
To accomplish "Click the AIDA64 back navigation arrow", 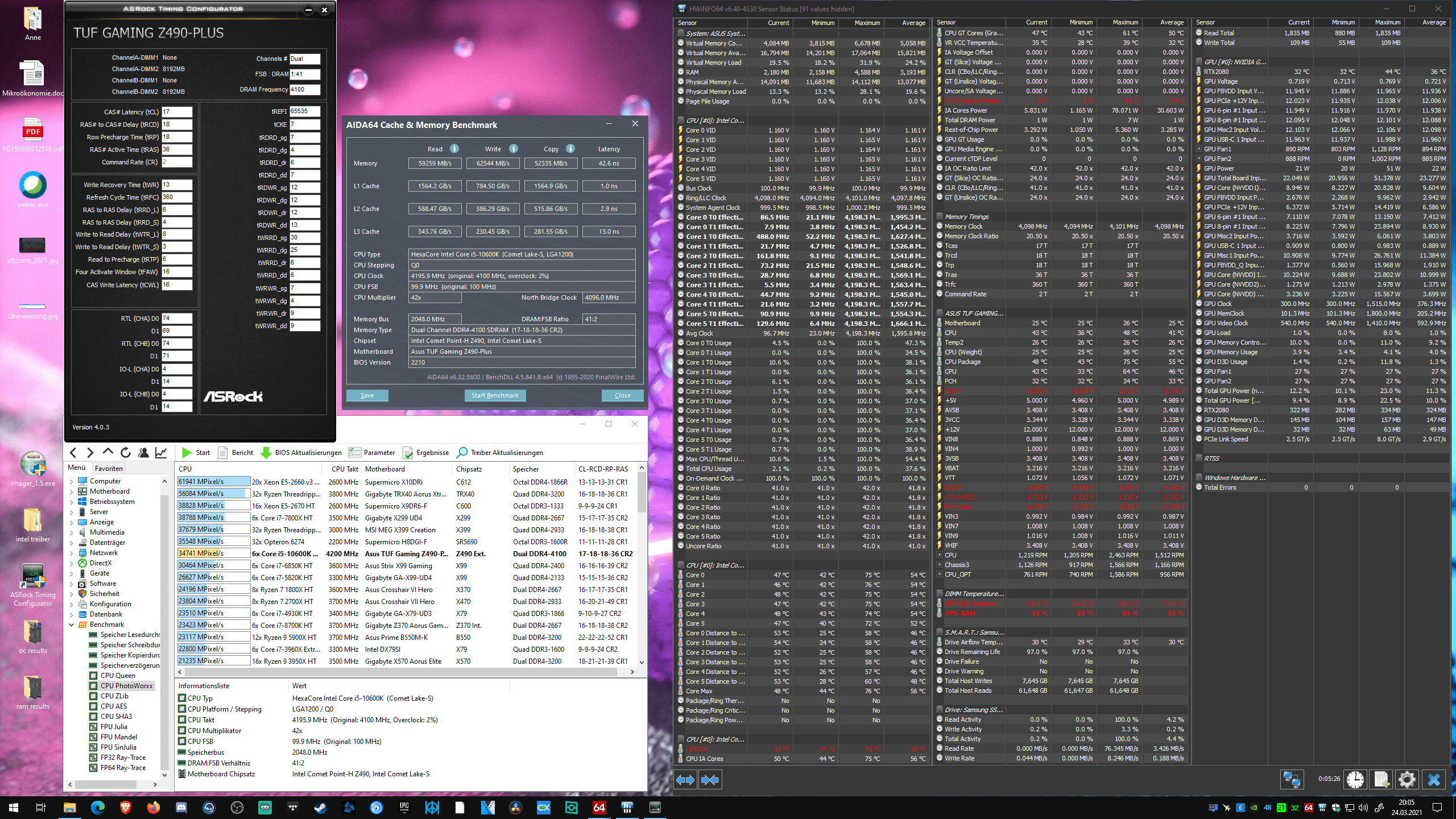I will [x=73, y=452].
